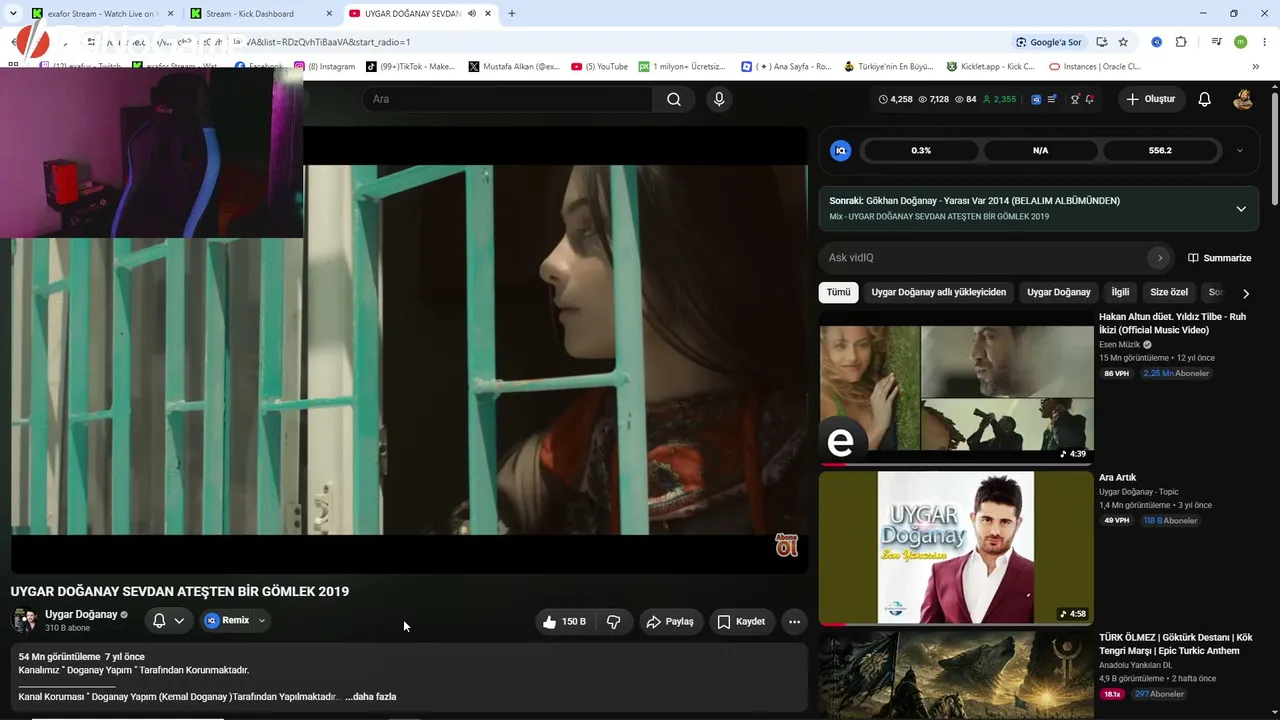Save video with Kaydet button
Viewport: 1280px width, 720px height.
pos(741,622)
